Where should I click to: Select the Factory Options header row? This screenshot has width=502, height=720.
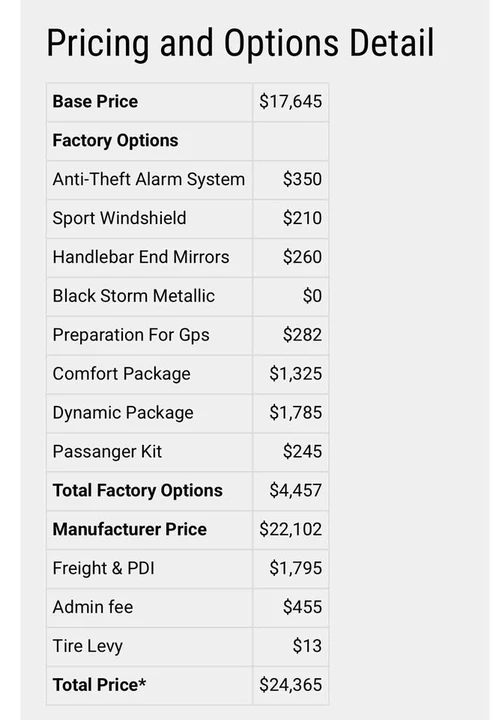[187, 141]
